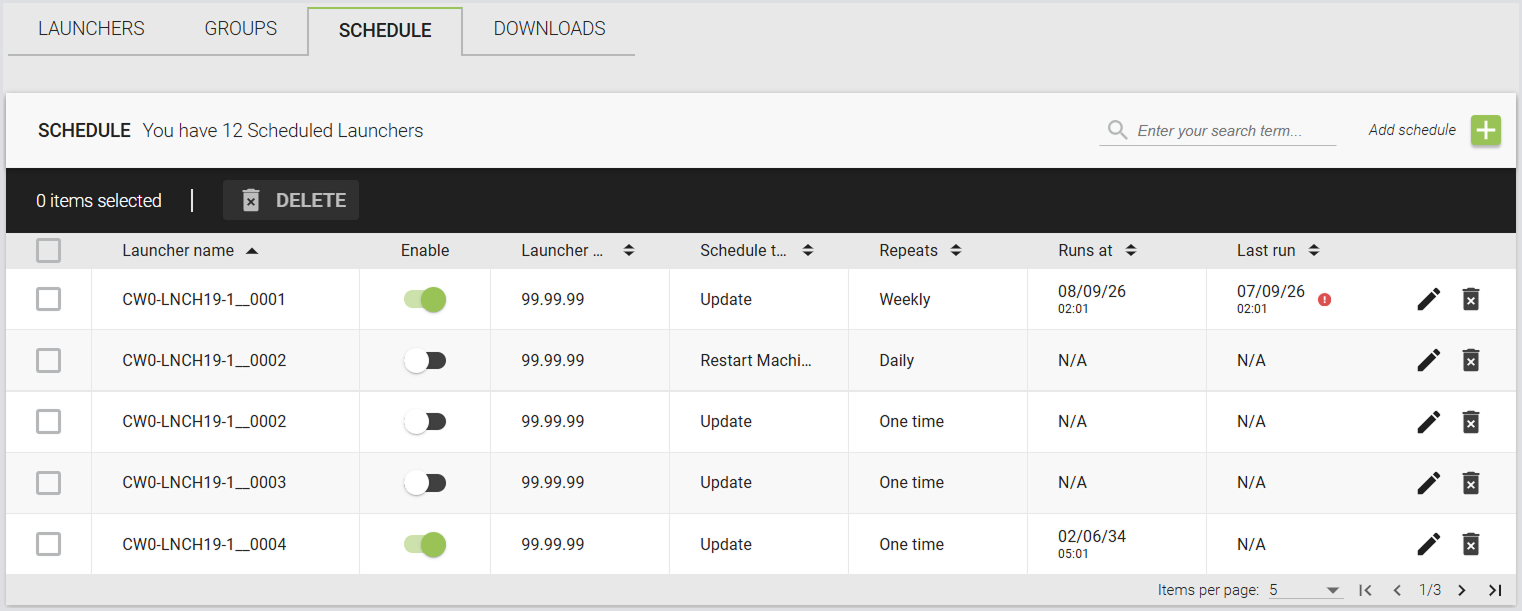Sort by the Repeats column arrows
Viewport: 1522px width, 611px height.
[x=956, y=251]
